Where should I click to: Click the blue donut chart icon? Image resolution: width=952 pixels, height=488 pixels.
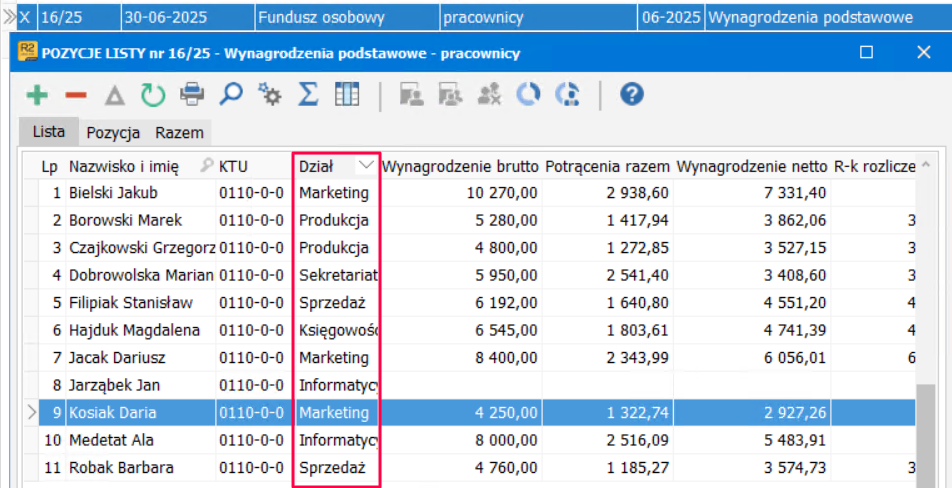528,95
